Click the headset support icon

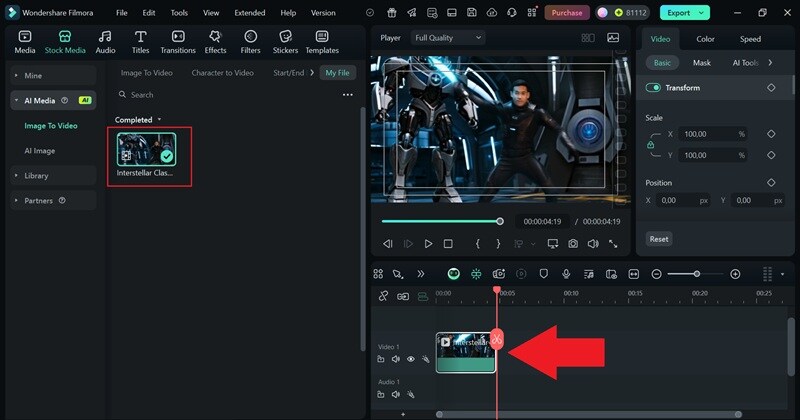pyautogui.click(x=512, y=13)
